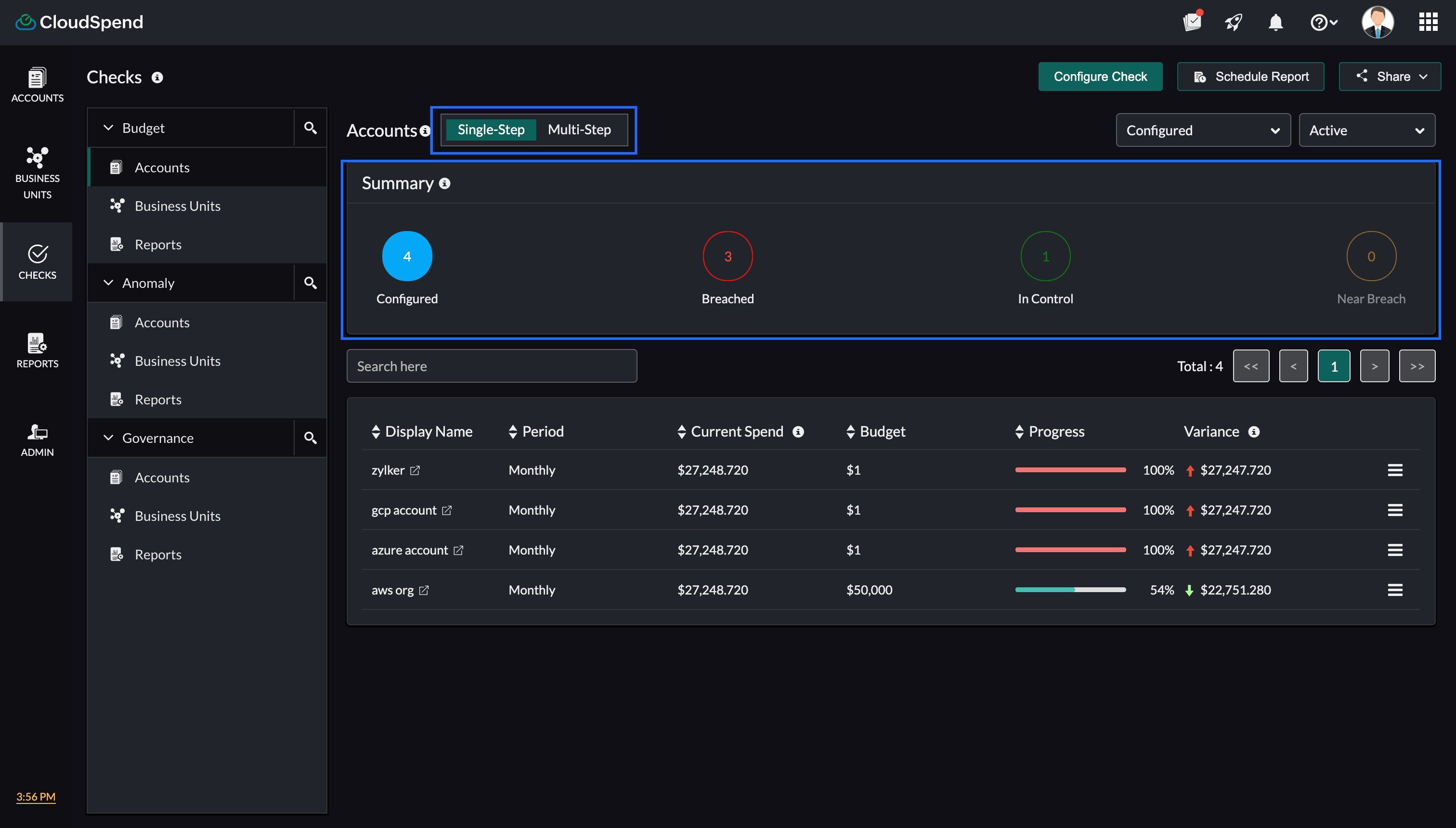The image size is (1456, 828).
Task: Select the Single-Step toggle option
Action: click(x=491, y=129)
